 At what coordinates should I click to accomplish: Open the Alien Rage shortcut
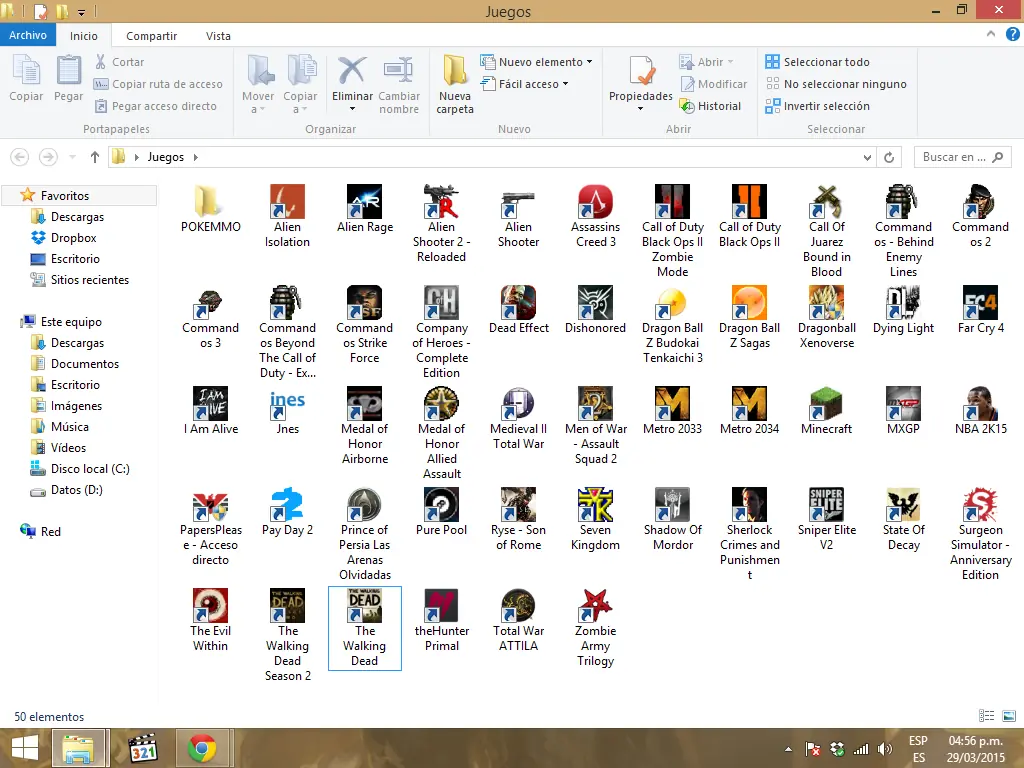pyautogui.click(x=364, y=209)
